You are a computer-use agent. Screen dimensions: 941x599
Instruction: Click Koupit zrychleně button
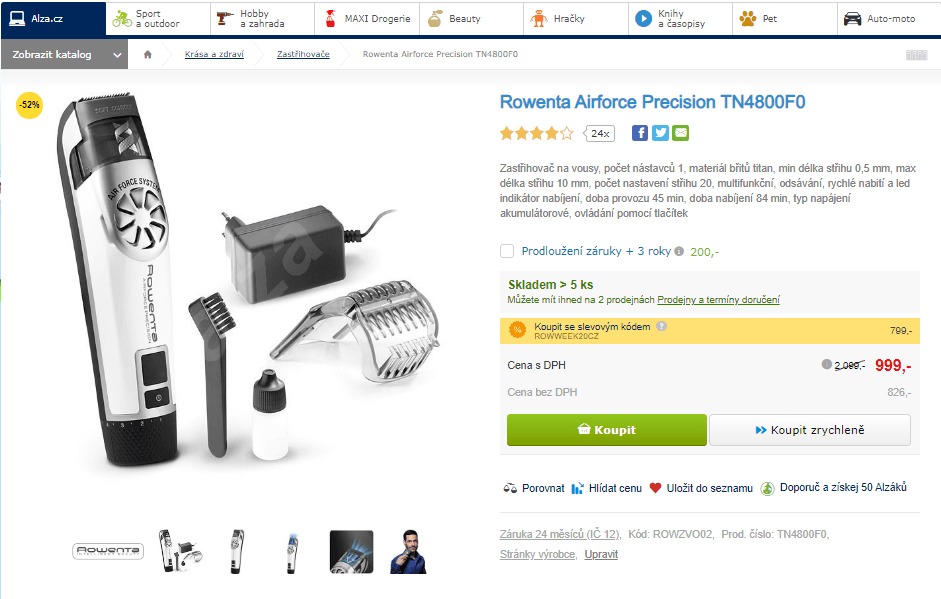810,430
